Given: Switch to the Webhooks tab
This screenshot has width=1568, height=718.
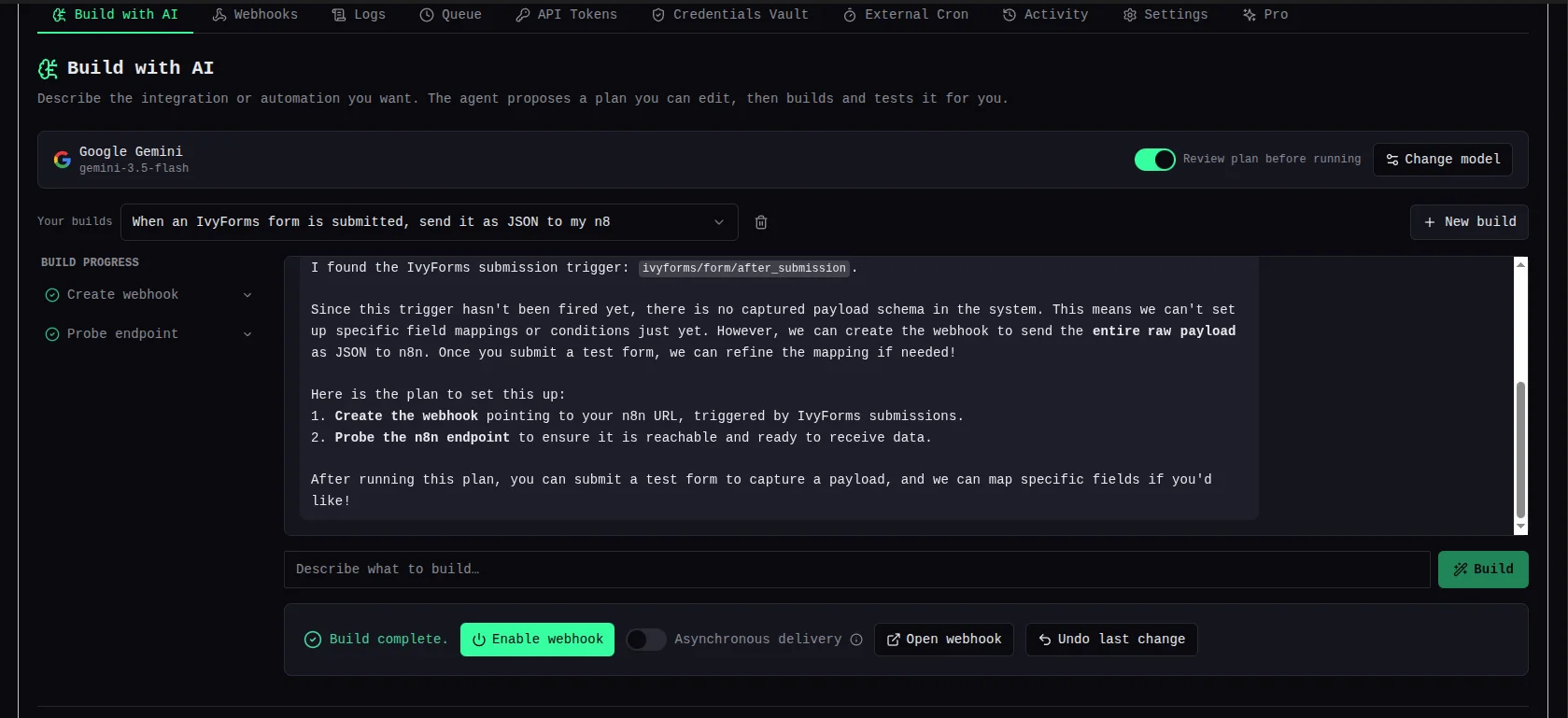Looking at the screenshot, I should point(255,15).
